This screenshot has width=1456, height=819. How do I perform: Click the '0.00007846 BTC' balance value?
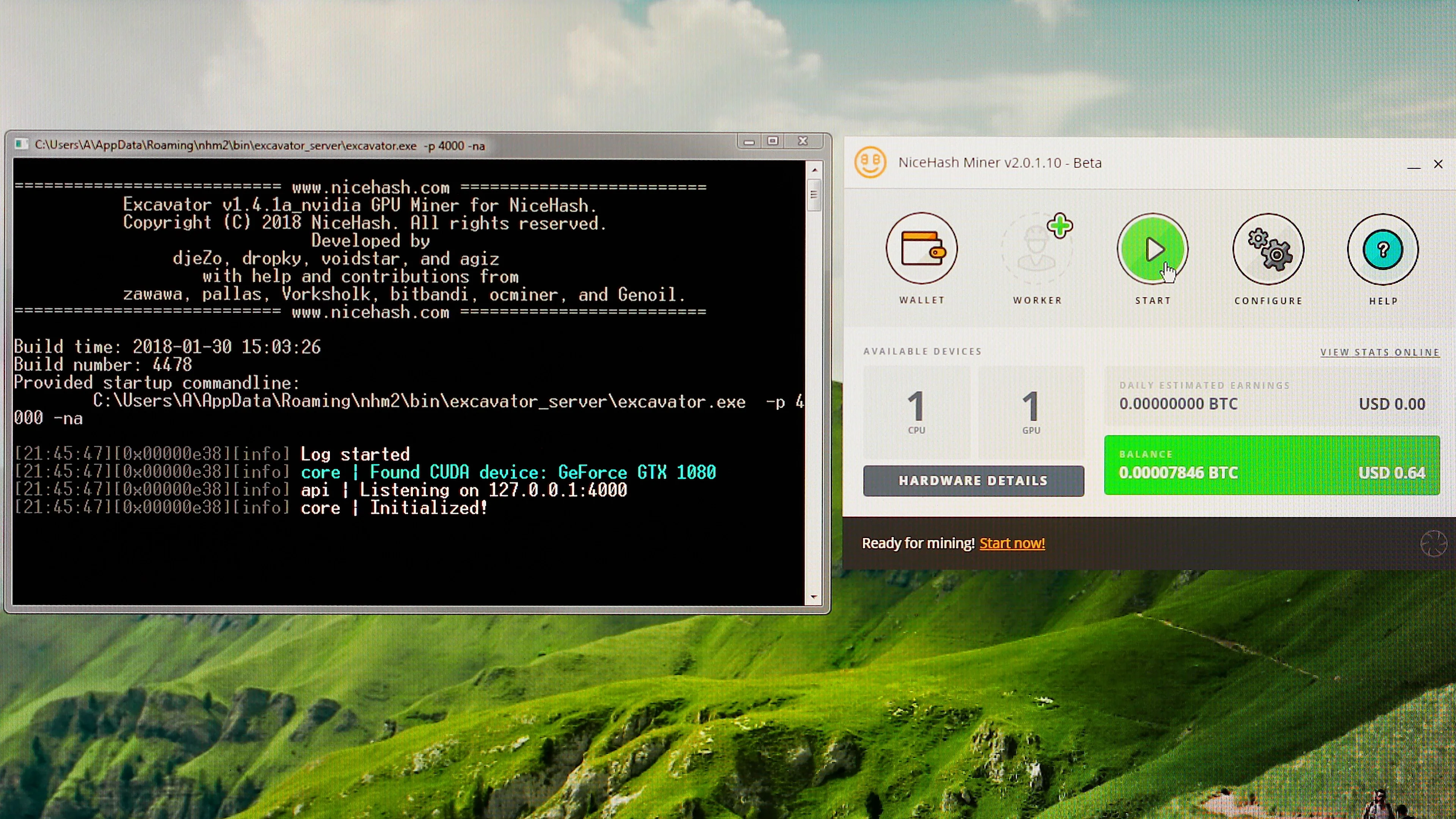click(x=1178, y=472)
